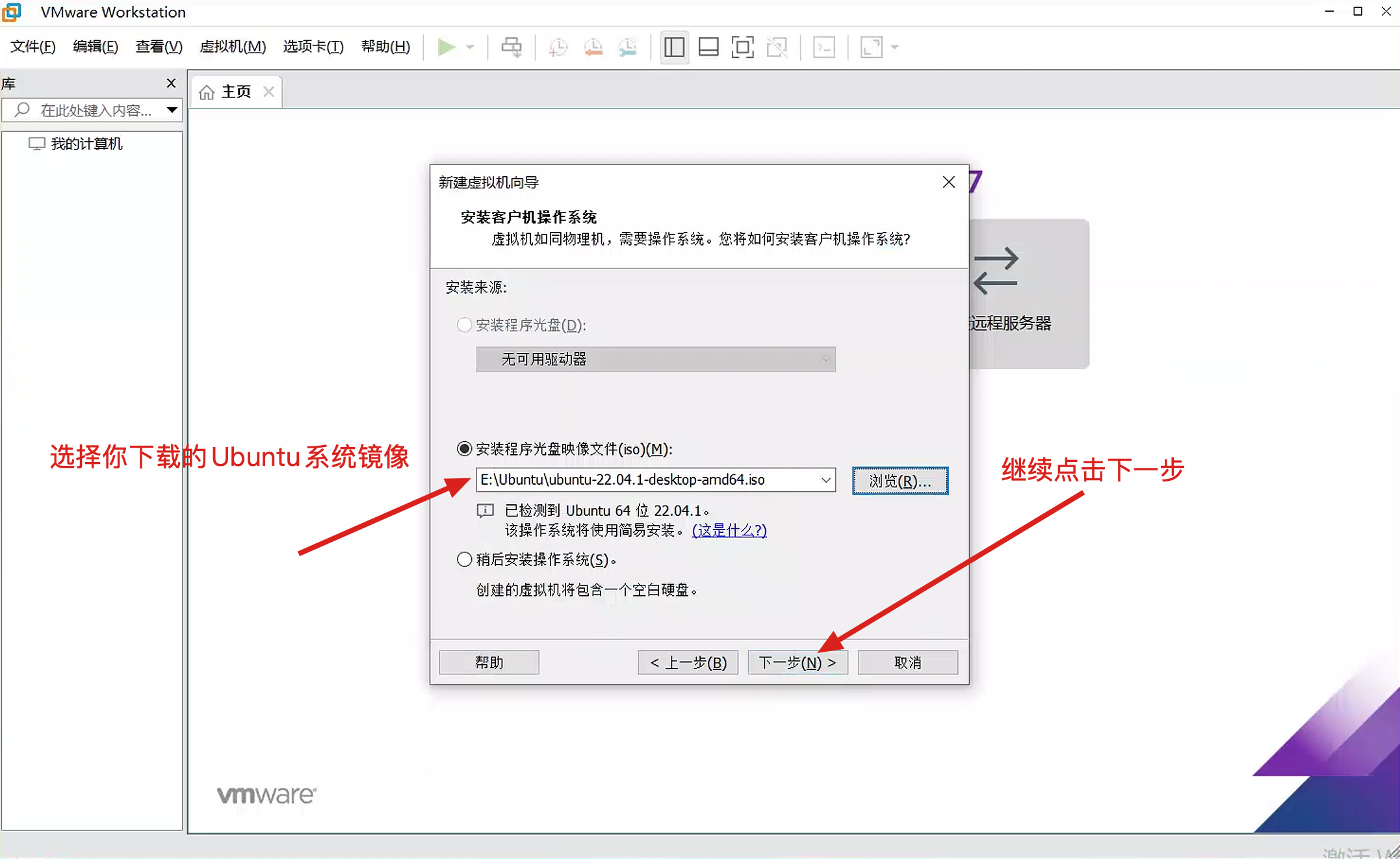Select 安装程序光盘(D) radio option
This screenshot has width=1400, height=859.
(464, 324)
